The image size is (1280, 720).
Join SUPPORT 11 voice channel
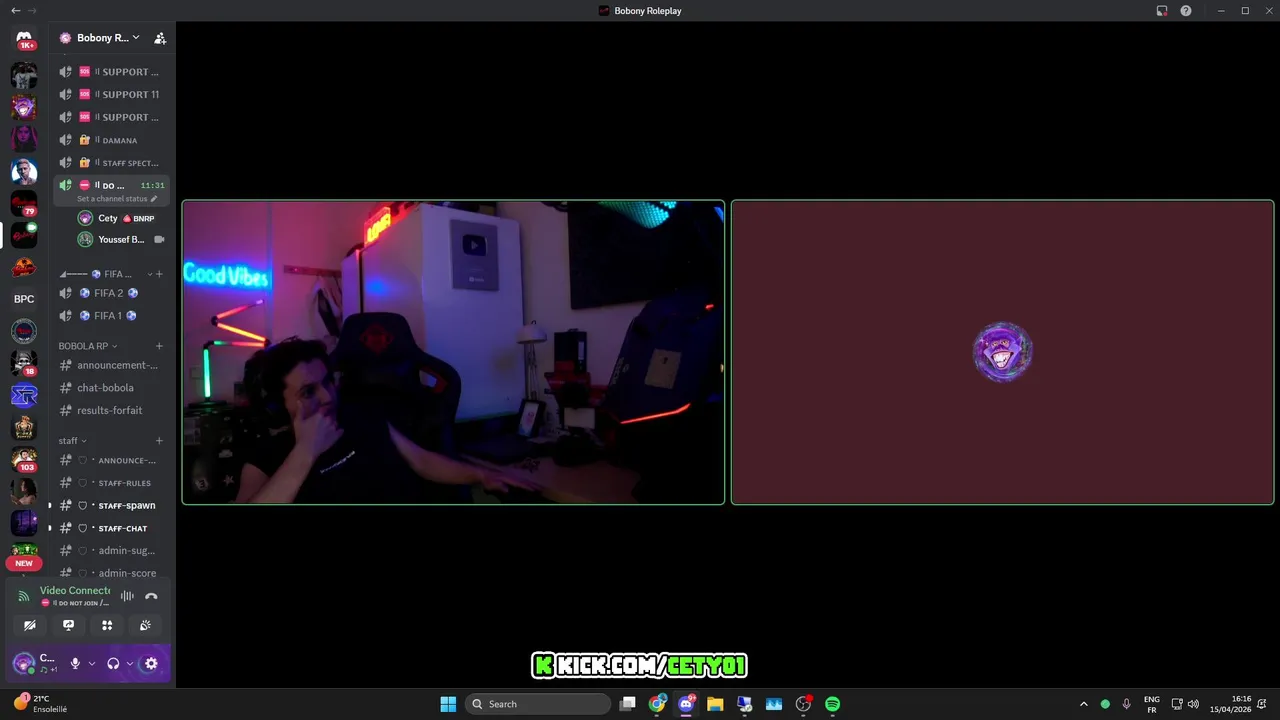point(111,95)
